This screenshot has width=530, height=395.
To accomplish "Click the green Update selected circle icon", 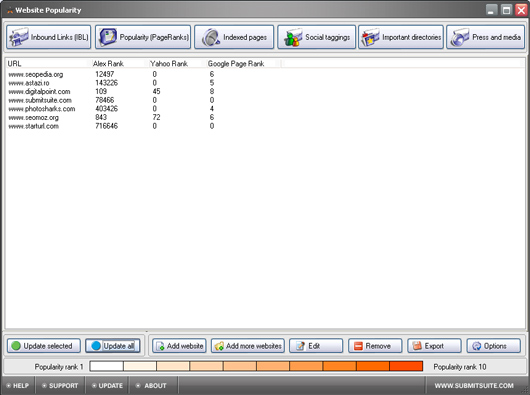I will coord(16,346).
